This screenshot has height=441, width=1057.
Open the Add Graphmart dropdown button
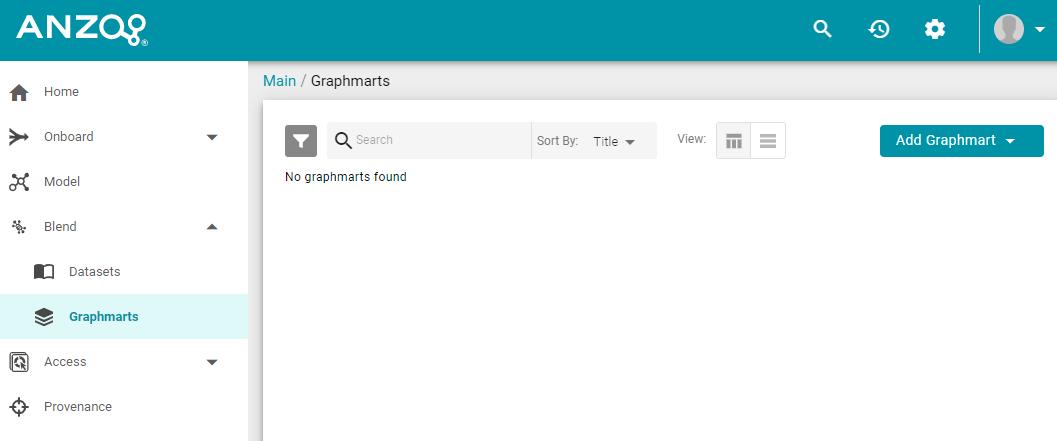(961, 141)
